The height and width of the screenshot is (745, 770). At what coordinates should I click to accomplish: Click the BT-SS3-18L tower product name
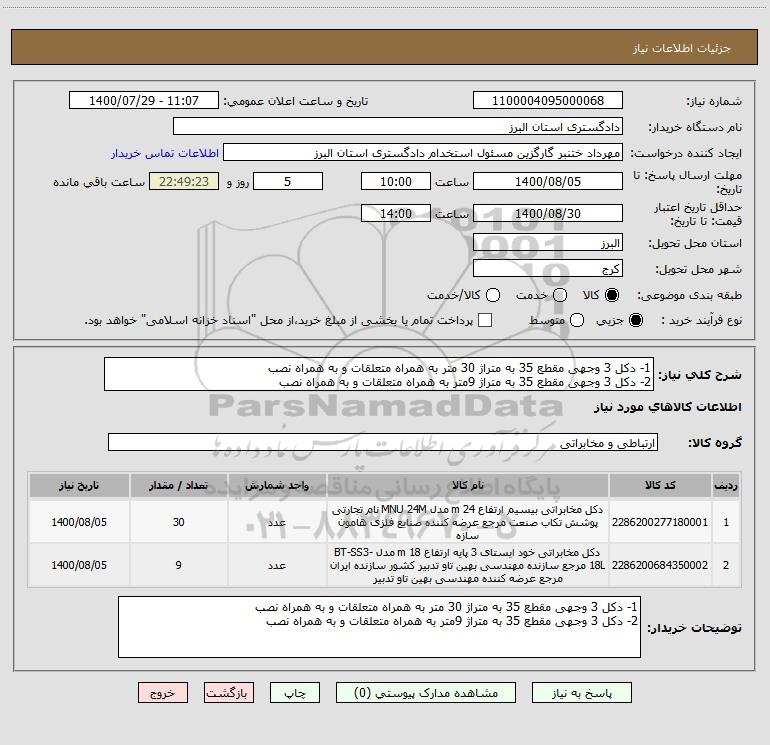(x=468, y=565)
